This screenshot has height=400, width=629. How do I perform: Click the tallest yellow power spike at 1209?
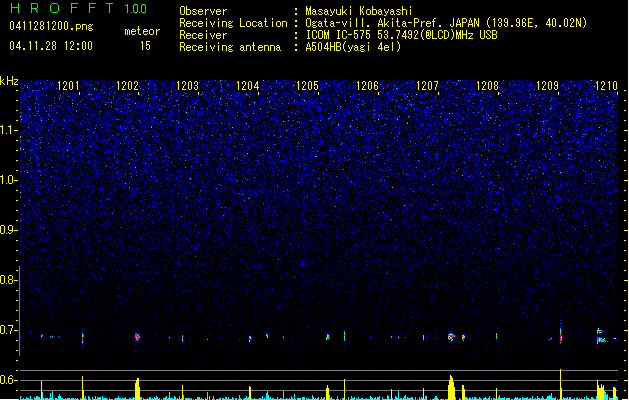(560, 384)
